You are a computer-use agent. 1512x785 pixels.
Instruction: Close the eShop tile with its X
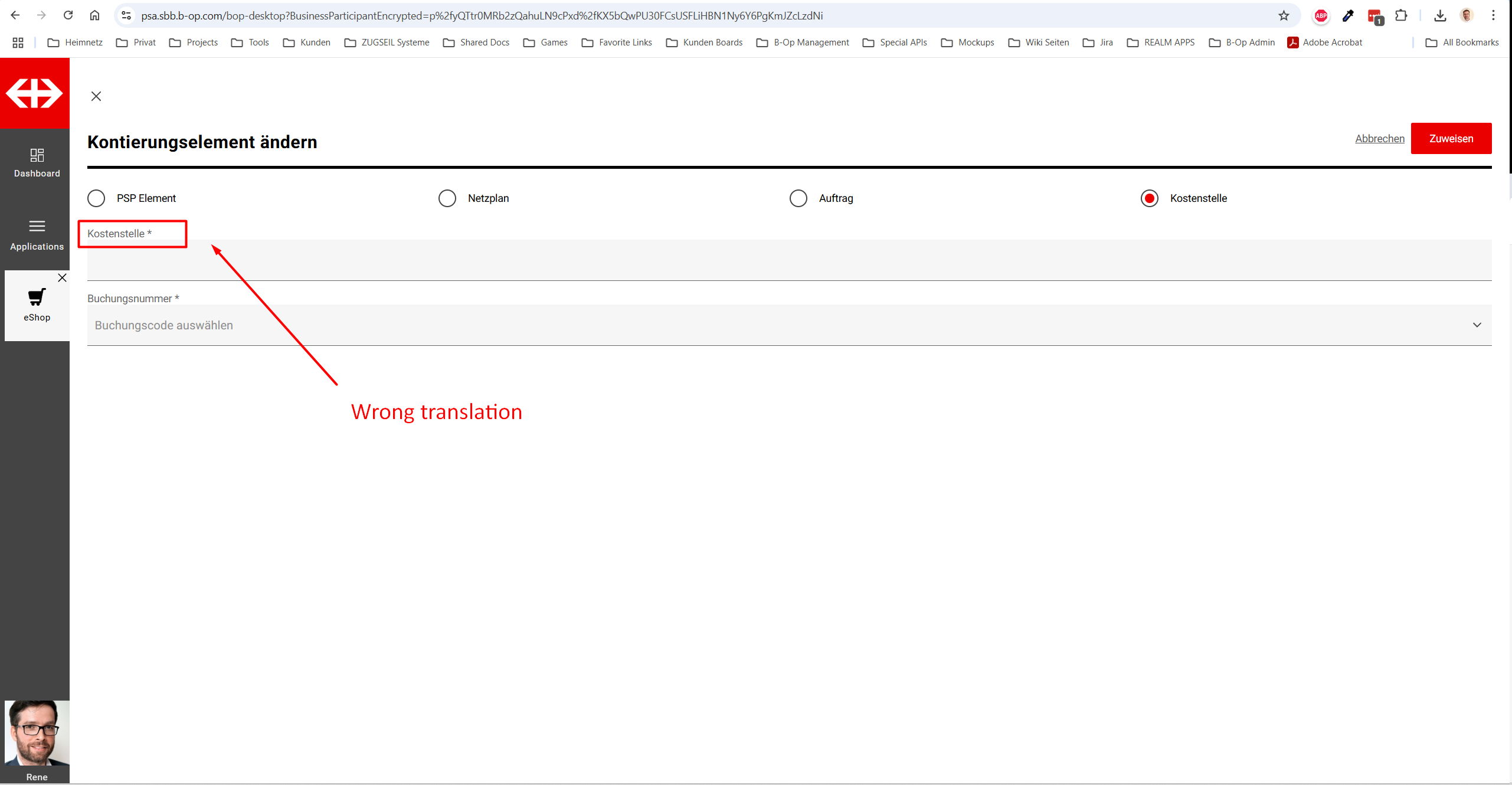(62, 278)
